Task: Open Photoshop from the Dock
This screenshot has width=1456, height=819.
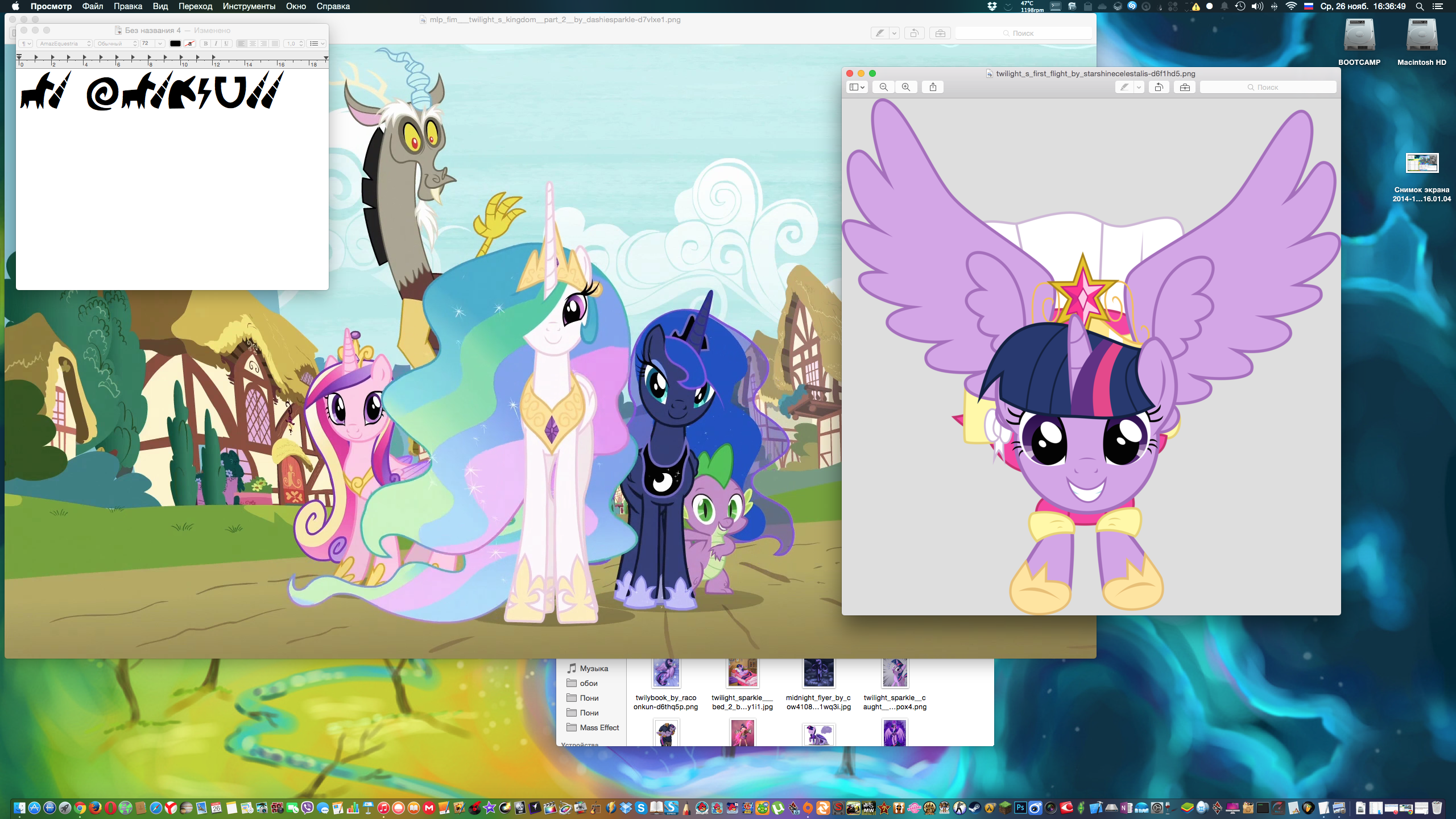Action: point(1020,808)
